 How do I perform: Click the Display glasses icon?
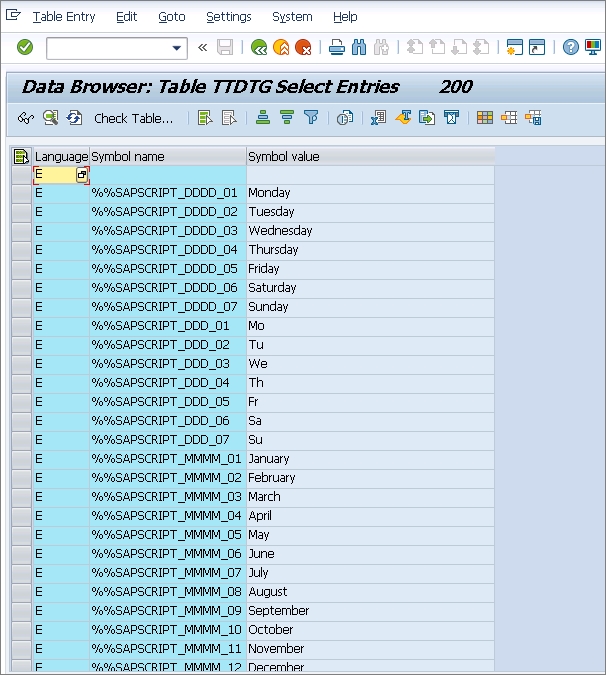coord(26,118)
